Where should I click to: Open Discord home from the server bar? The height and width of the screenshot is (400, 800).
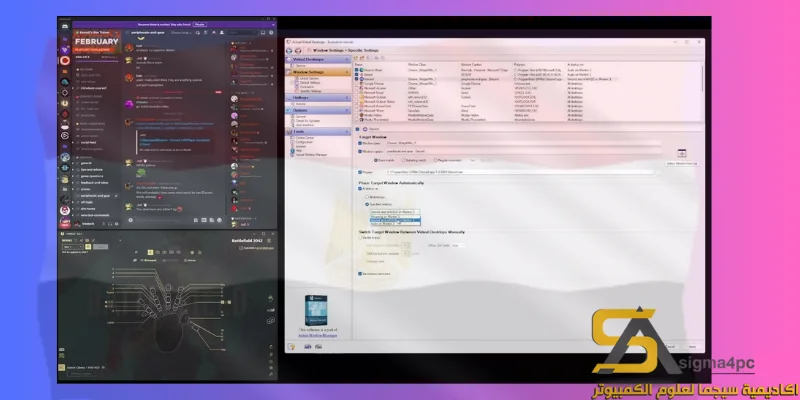pos(65,26)
